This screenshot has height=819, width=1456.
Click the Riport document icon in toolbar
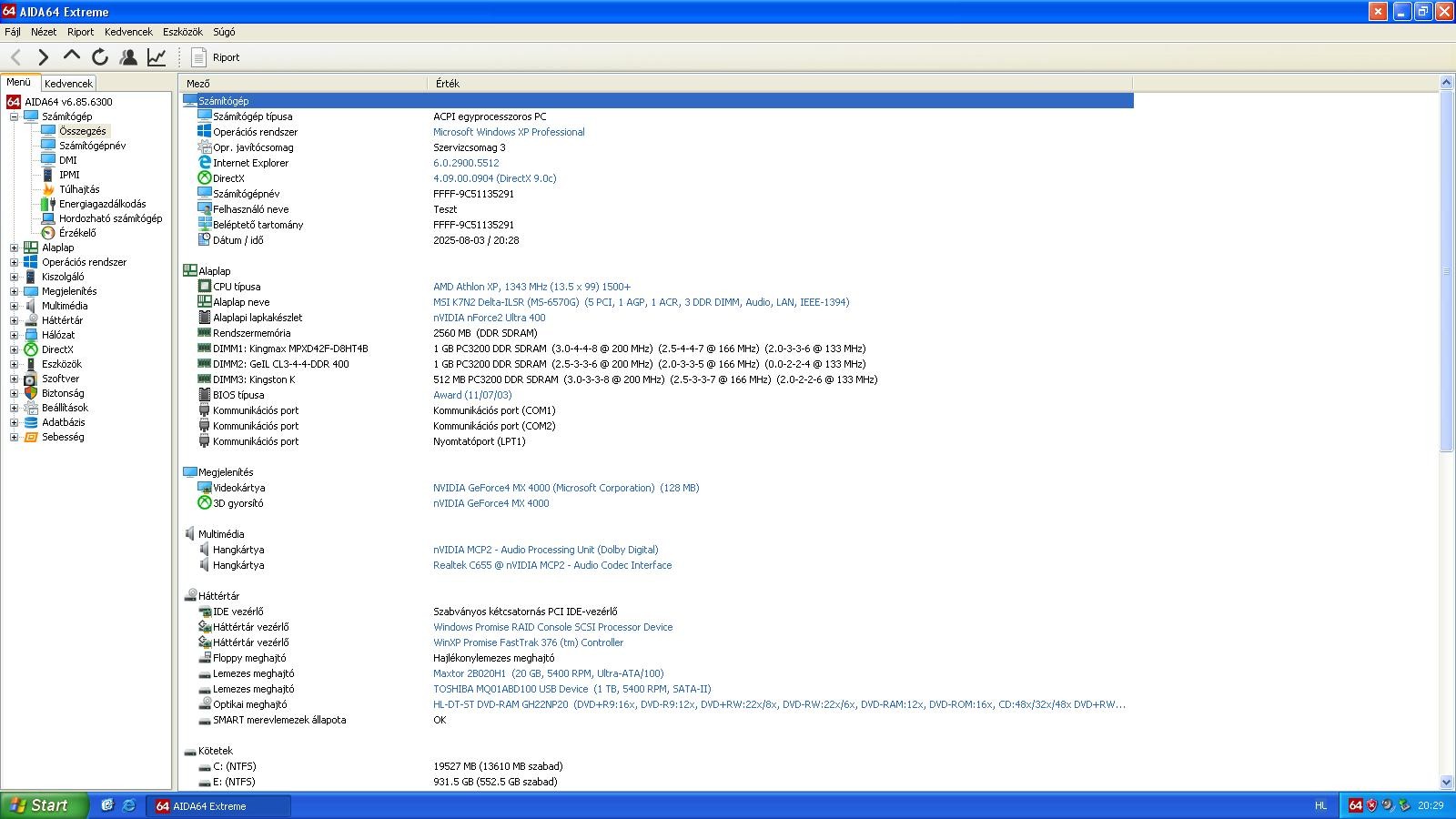click(x=198, y=57)
